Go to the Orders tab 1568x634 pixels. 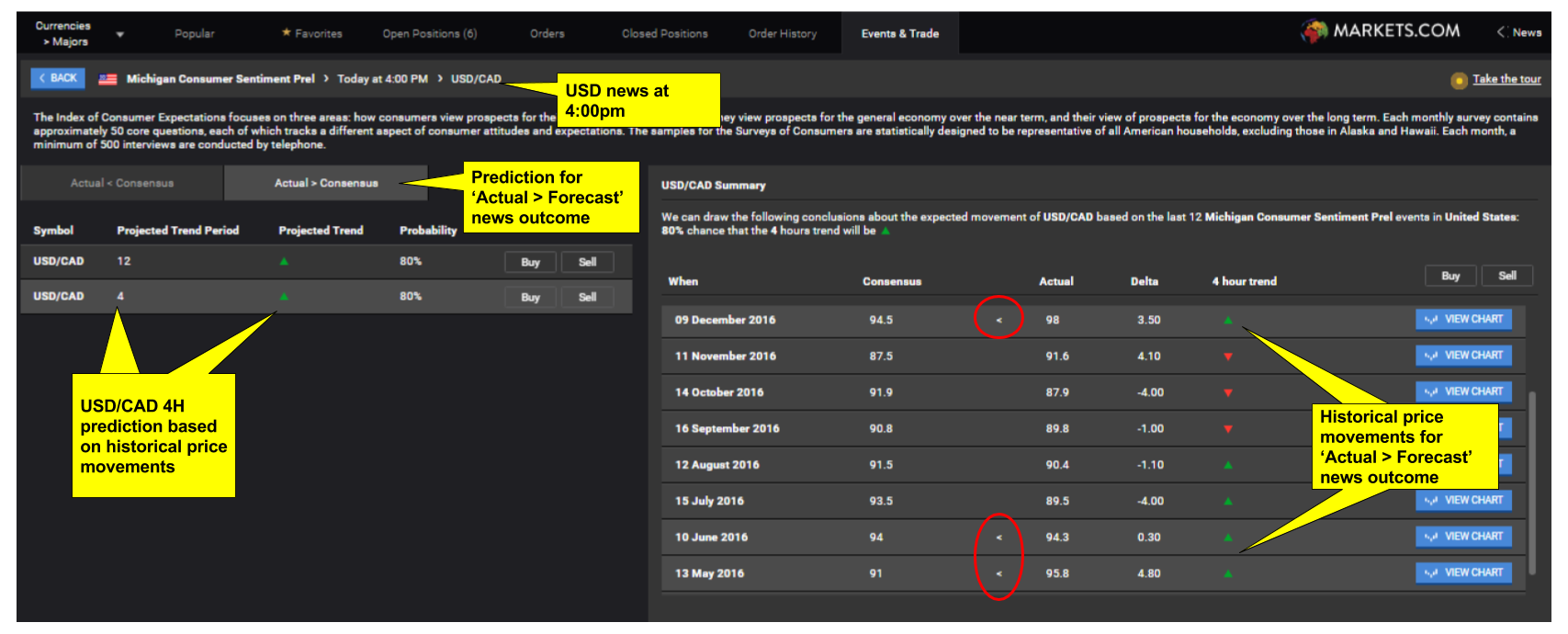tap(547, 34)
